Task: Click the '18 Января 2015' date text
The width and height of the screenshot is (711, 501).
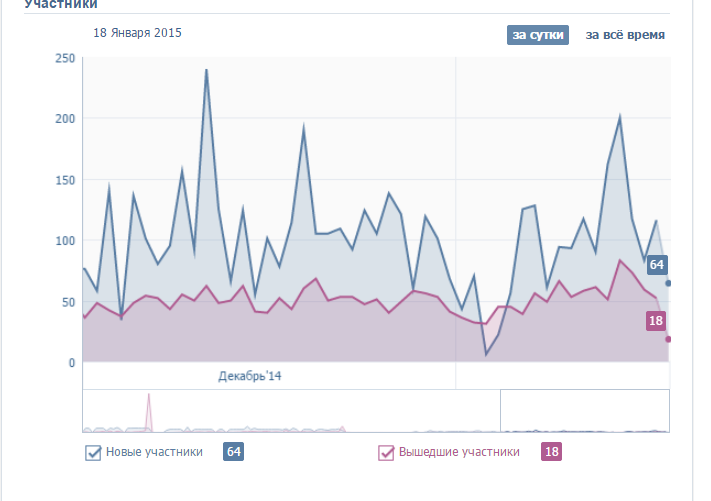Action: (137, 33)
